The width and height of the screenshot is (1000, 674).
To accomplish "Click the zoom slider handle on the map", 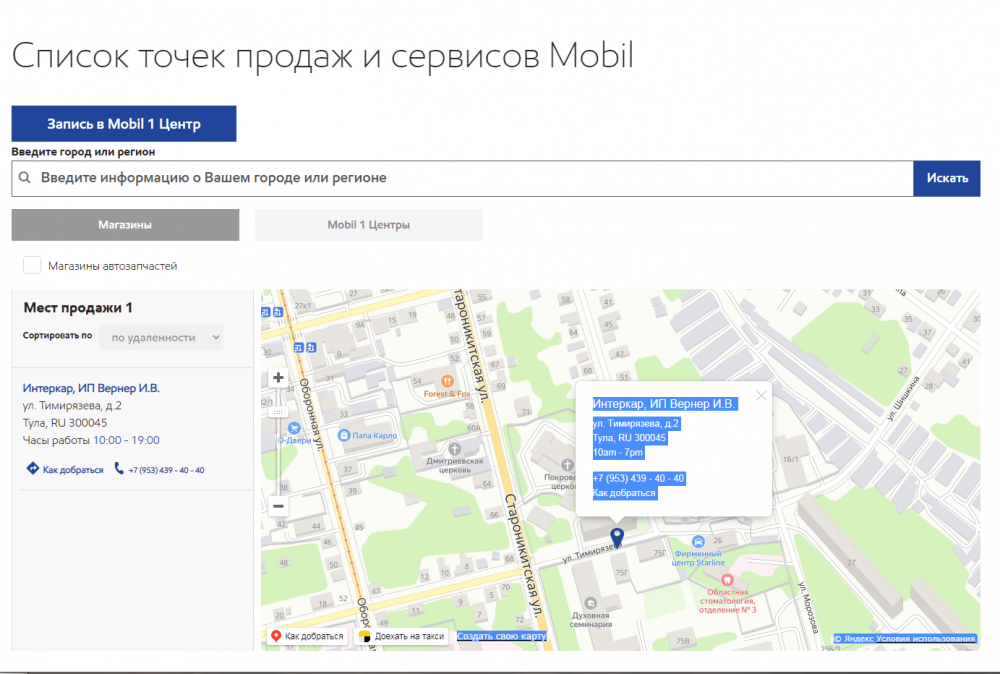I will pos(278,411).
